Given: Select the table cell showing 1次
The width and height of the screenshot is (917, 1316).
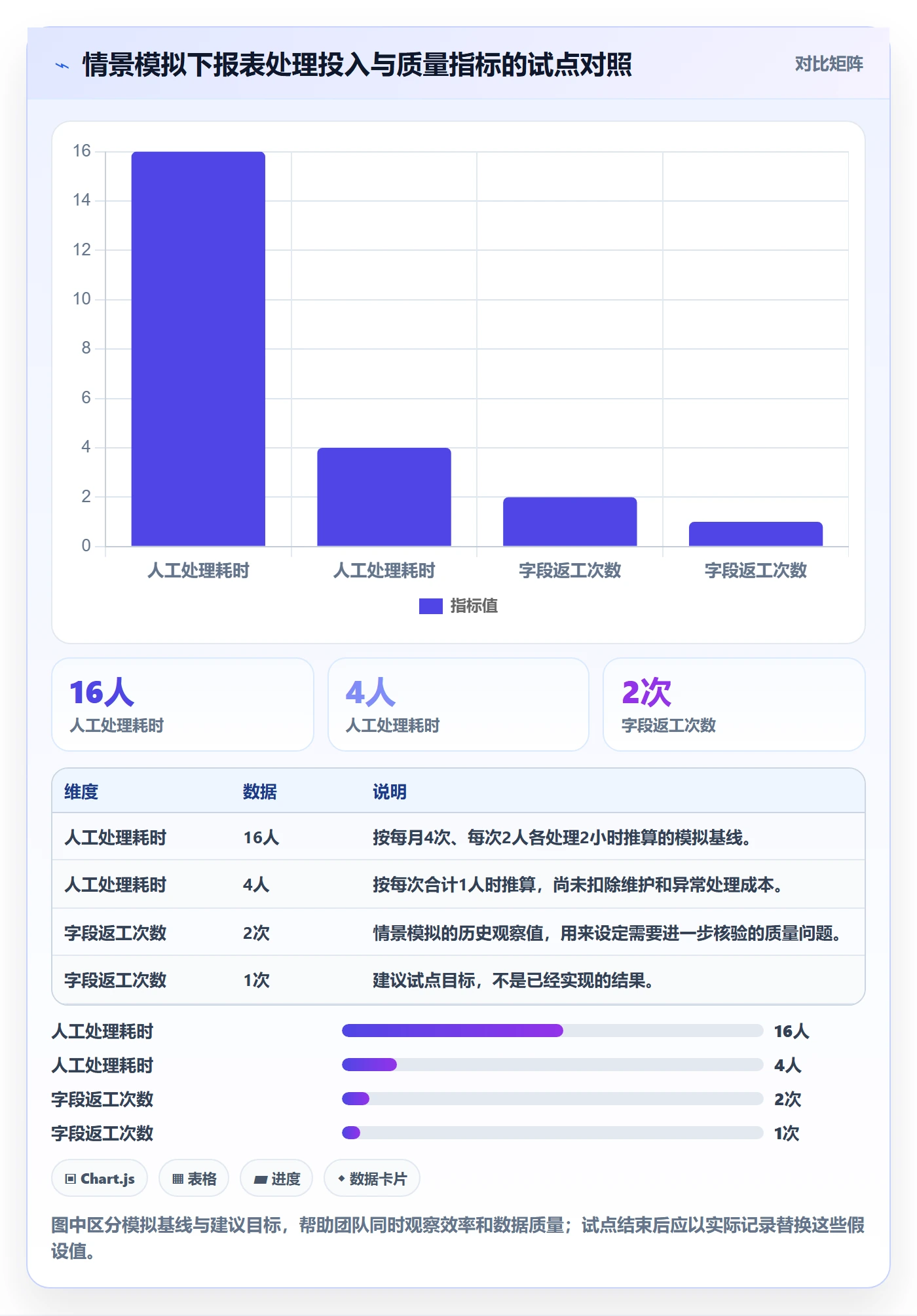Looking at the screenshot, I should tap(256, 979).
